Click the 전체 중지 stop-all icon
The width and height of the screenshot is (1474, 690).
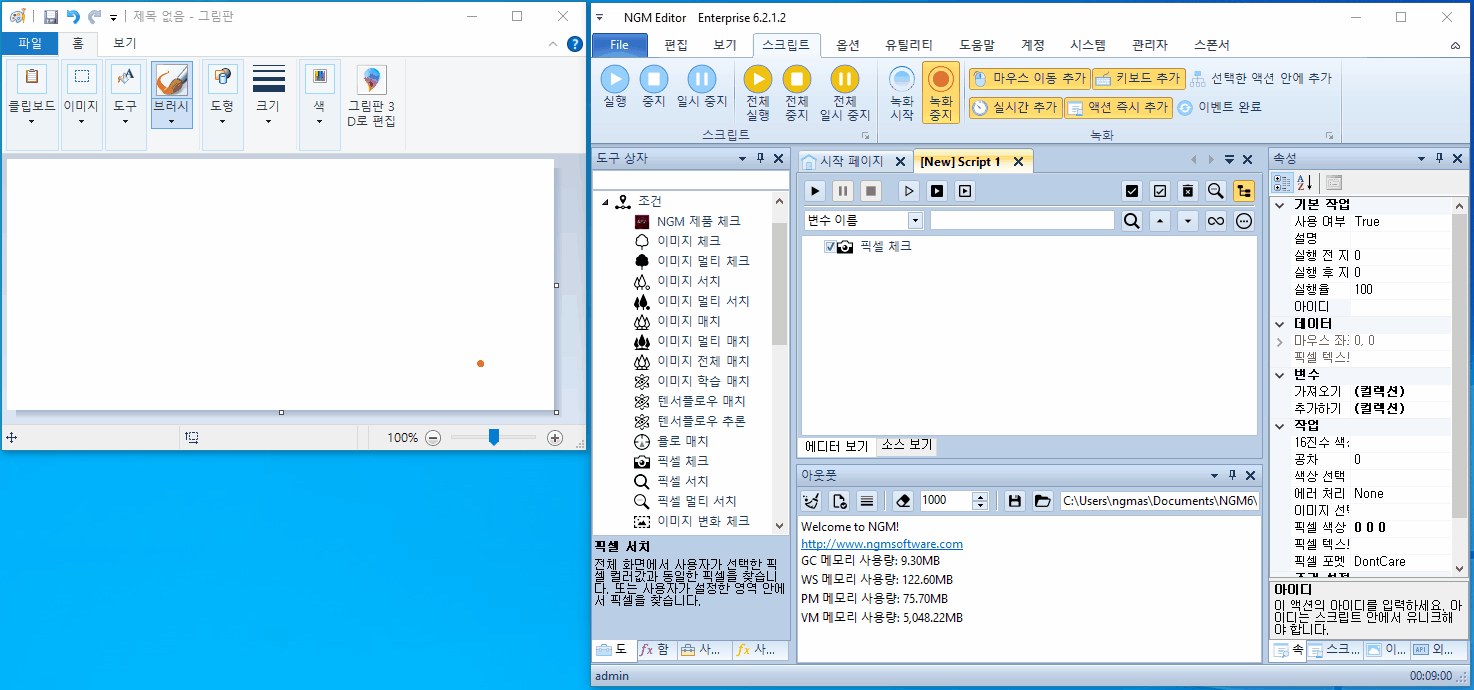[797, 79]
